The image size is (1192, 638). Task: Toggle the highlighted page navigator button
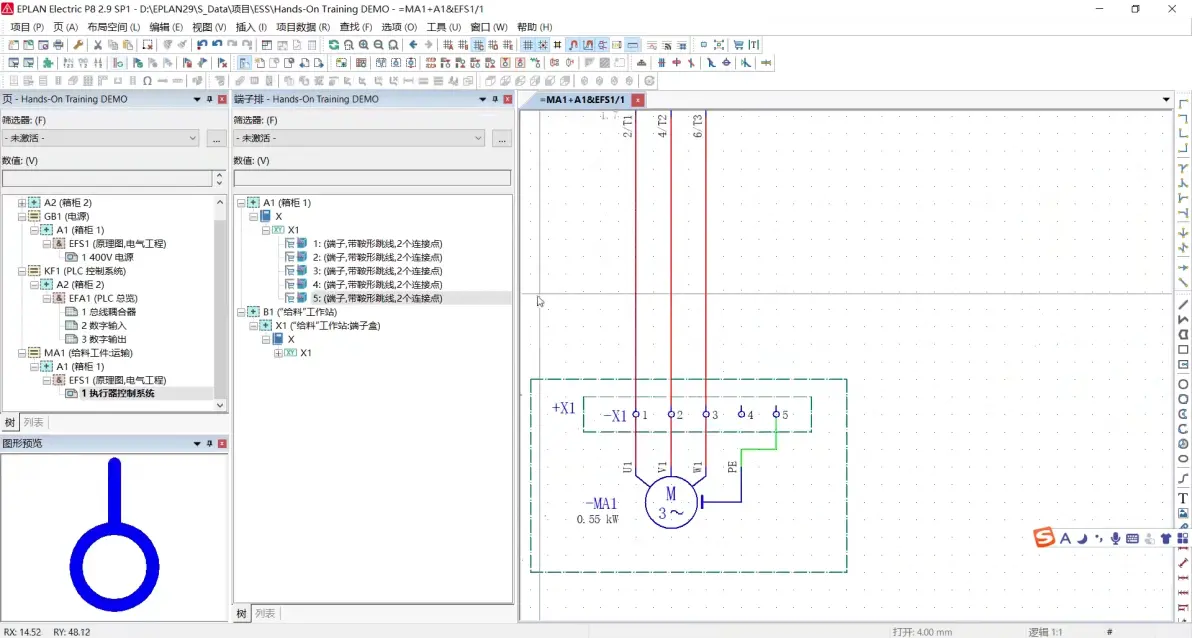tap(244, 63)
